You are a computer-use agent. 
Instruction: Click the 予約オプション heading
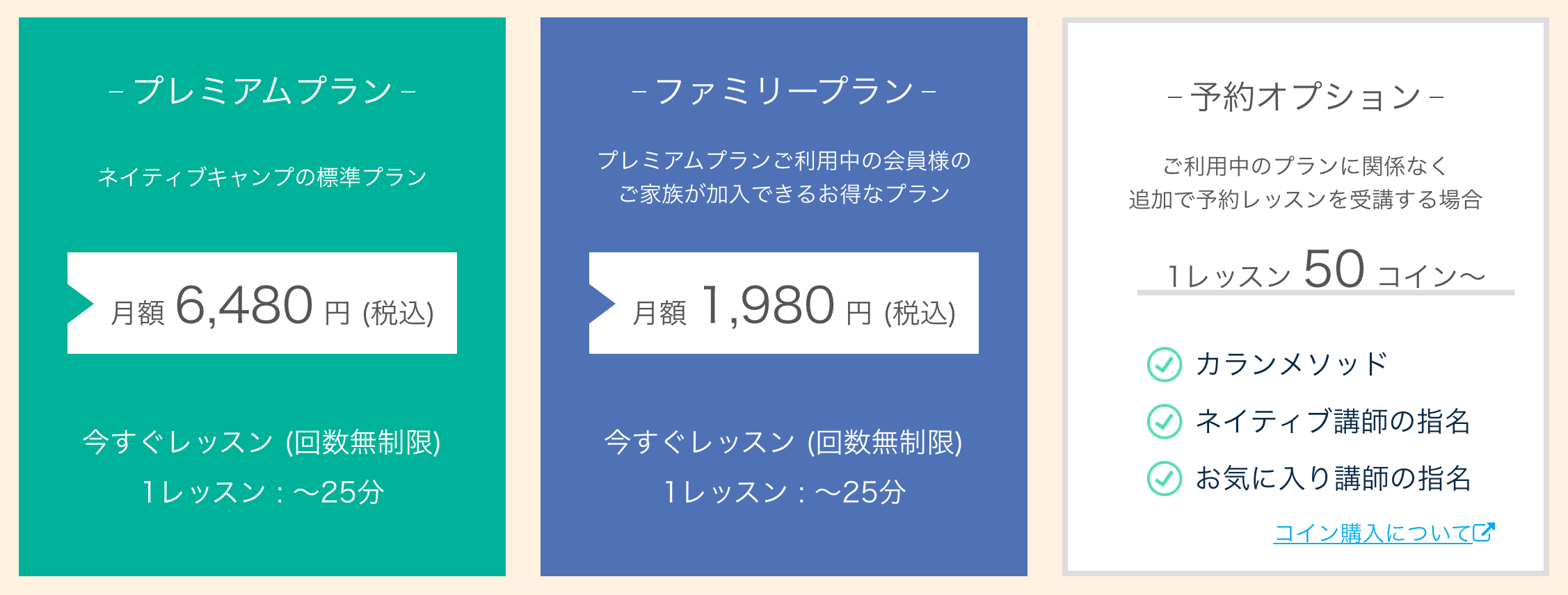click(x=1306, y=97)
